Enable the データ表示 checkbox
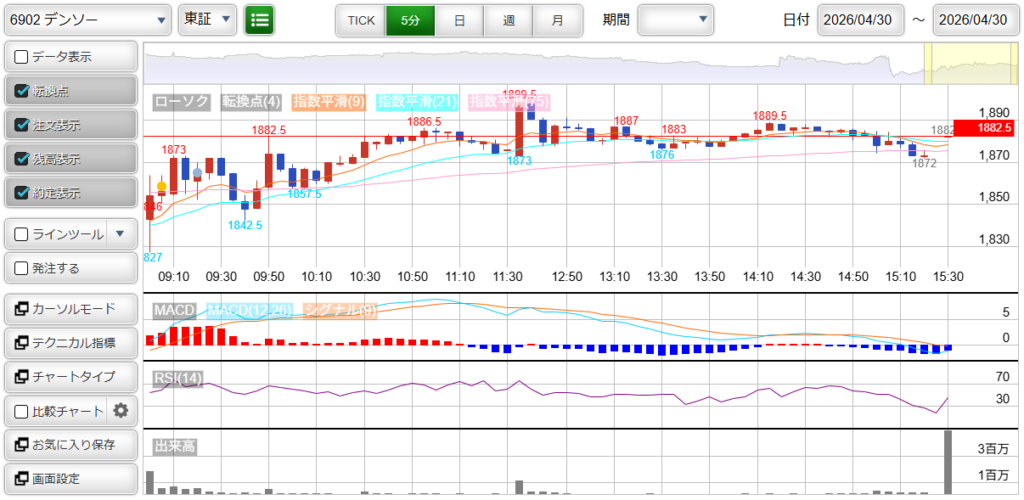The height and width of the screenshot is (500, 1024). coord(22,57)
